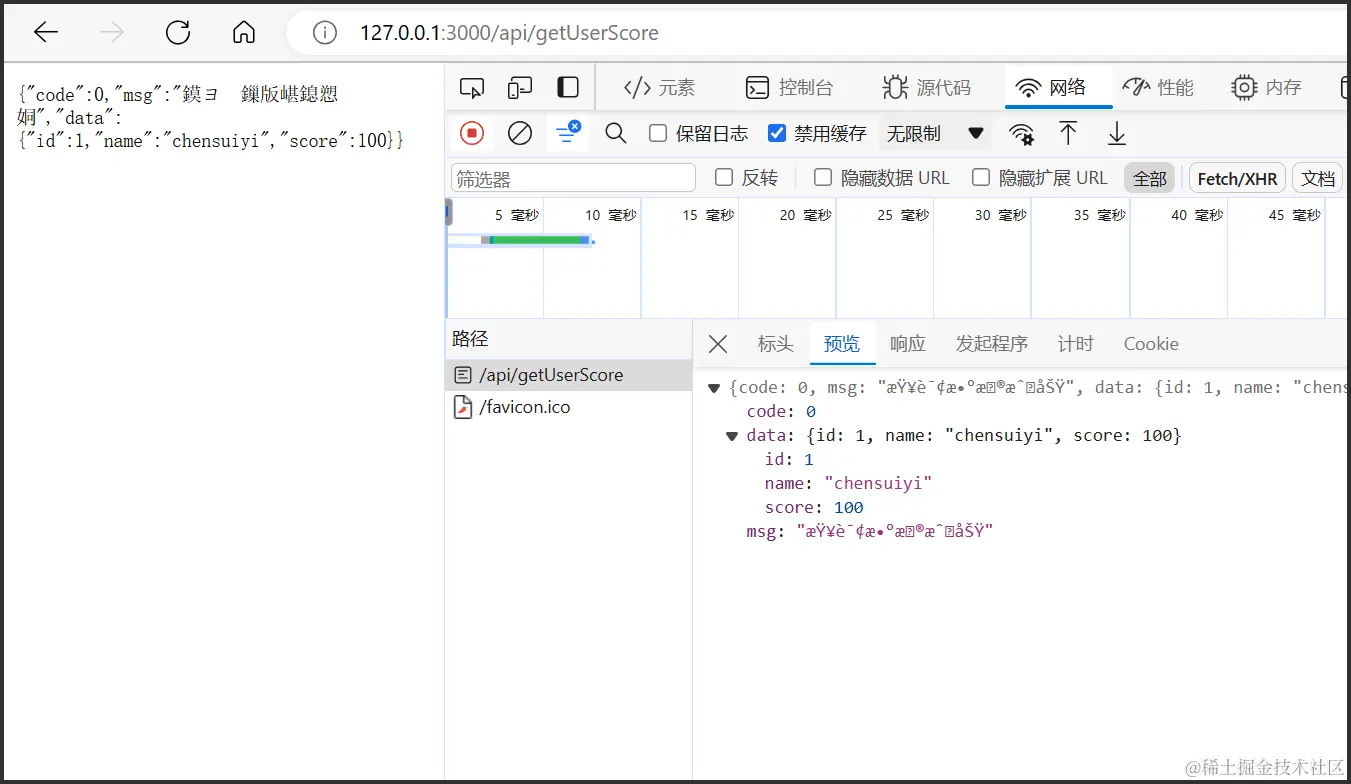This screenshot has width=1351, height=784.
Task: View site information icon in address bar
Action: tap(325, 33)
